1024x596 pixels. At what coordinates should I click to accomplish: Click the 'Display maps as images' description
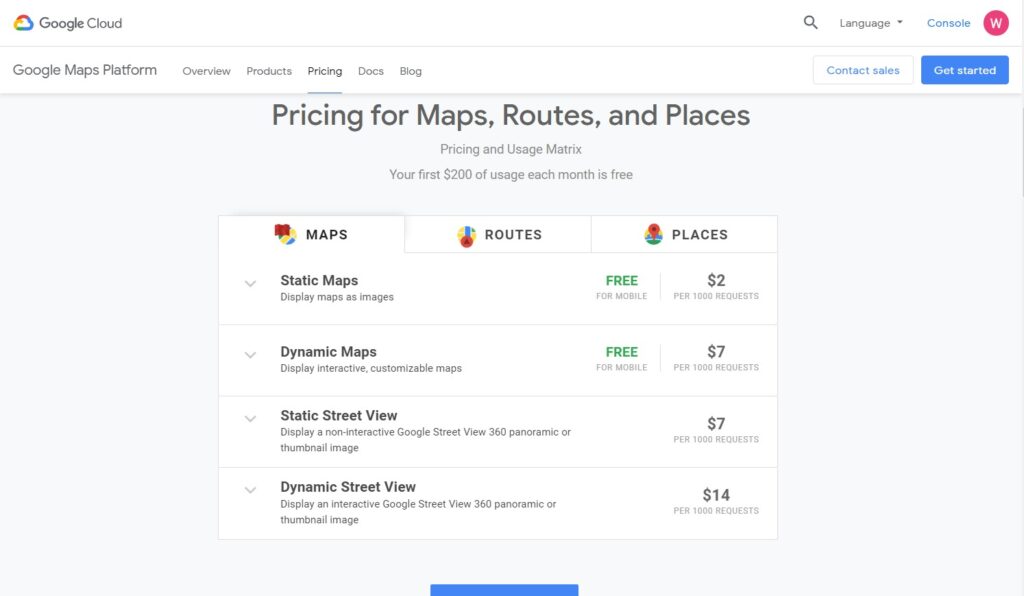337,297
